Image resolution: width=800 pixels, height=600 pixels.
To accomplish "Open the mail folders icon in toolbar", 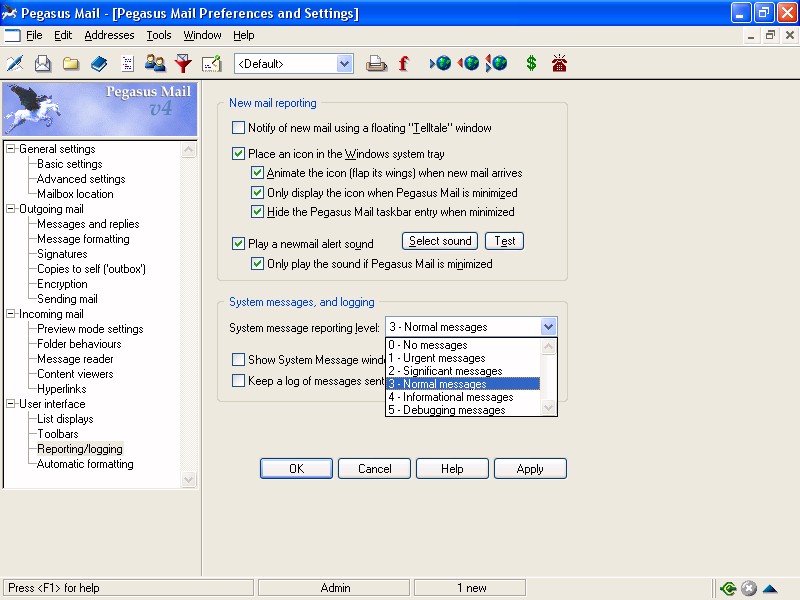I will pos(71,64).
